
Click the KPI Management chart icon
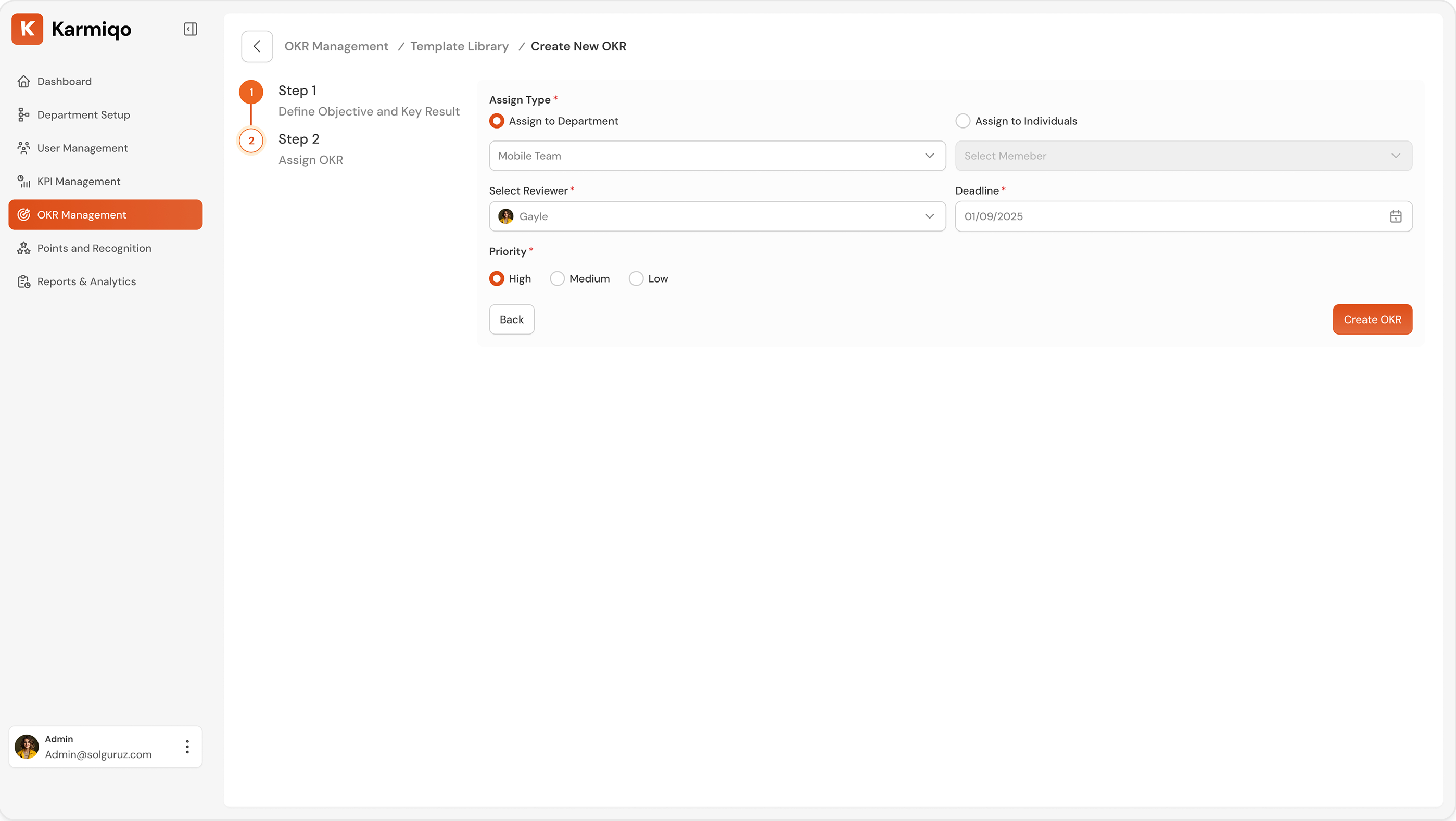(x=24, y=182)
